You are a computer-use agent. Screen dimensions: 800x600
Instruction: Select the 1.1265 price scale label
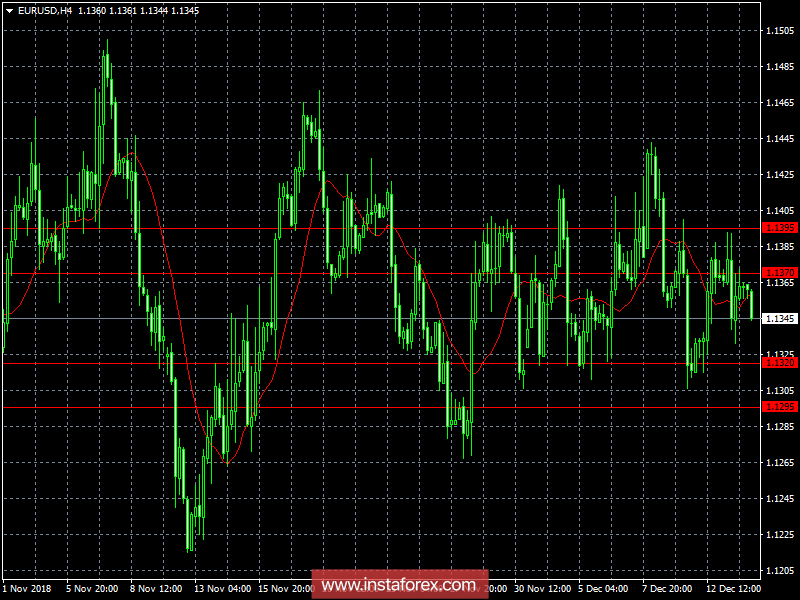780,463
